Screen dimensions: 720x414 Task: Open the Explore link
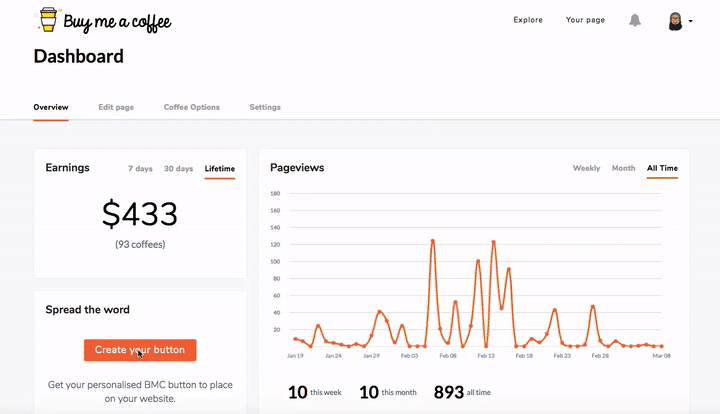point(528,20)
